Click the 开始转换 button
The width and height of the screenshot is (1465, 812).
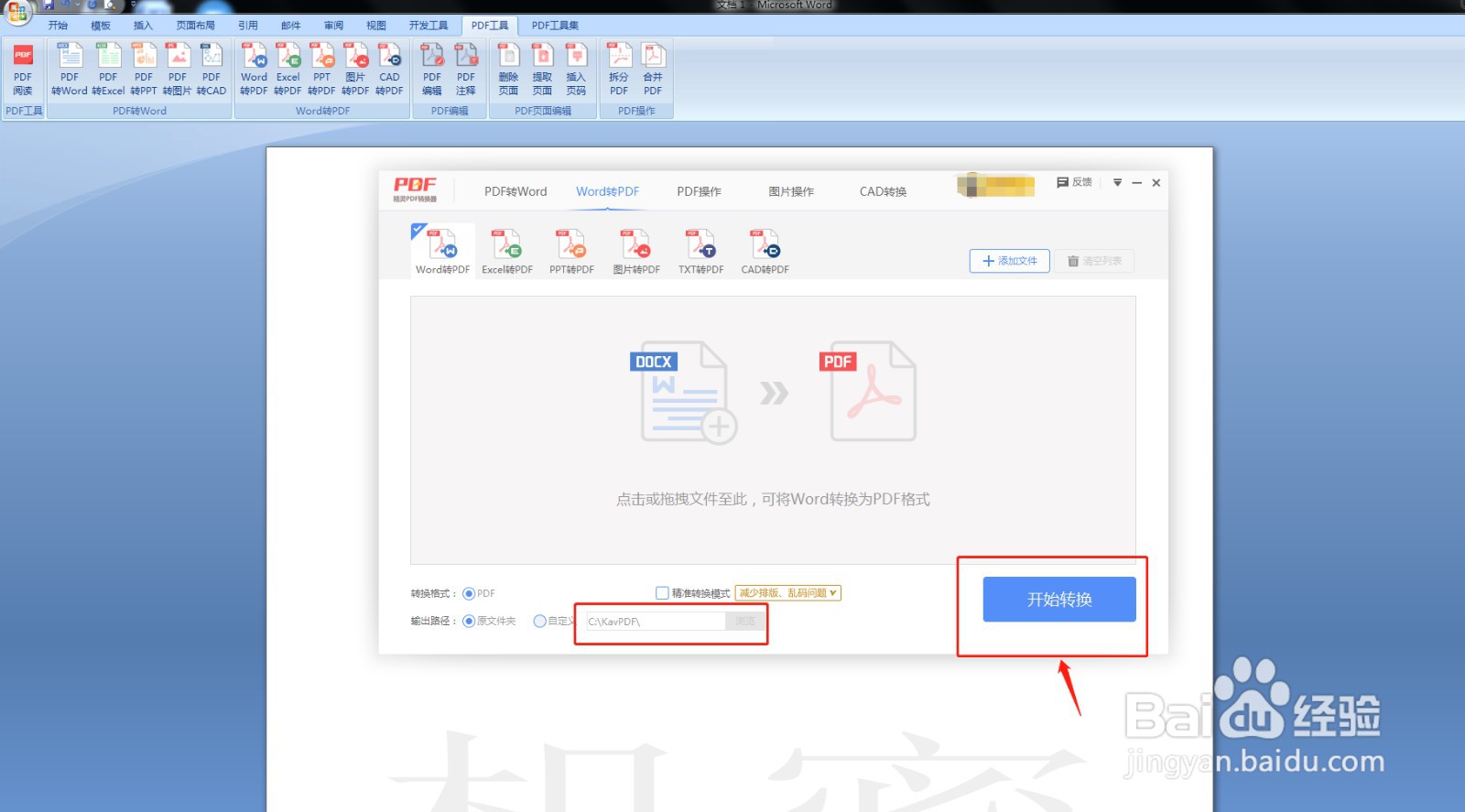[1059, 600]
